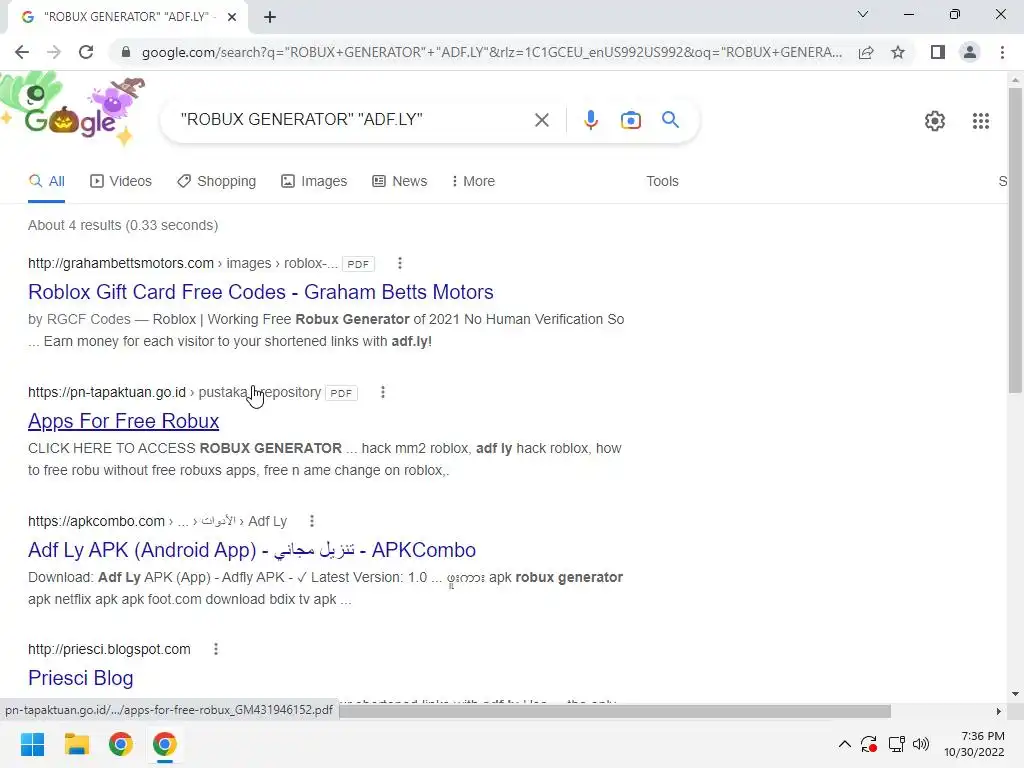
Task: Switch to the News tab
Action: [400, 181]
